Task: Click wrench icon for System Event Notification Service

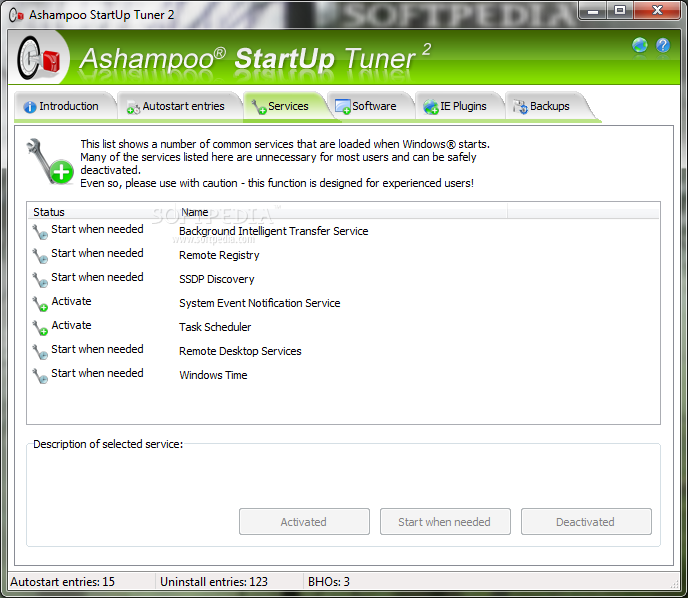Action: [x=40, y=304]
